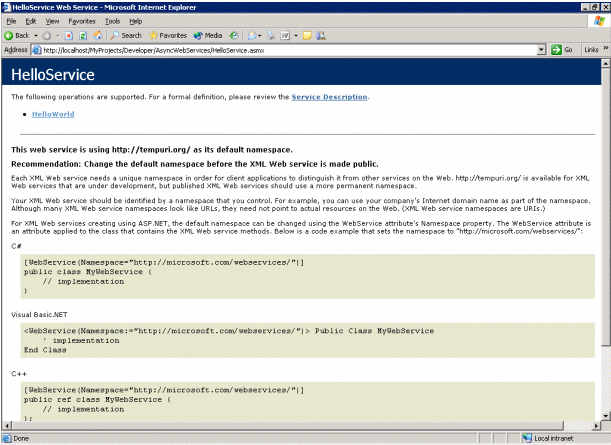Click the Done status bar text
611x445 pixels.
pyautogui.click(x=21, y=438)
